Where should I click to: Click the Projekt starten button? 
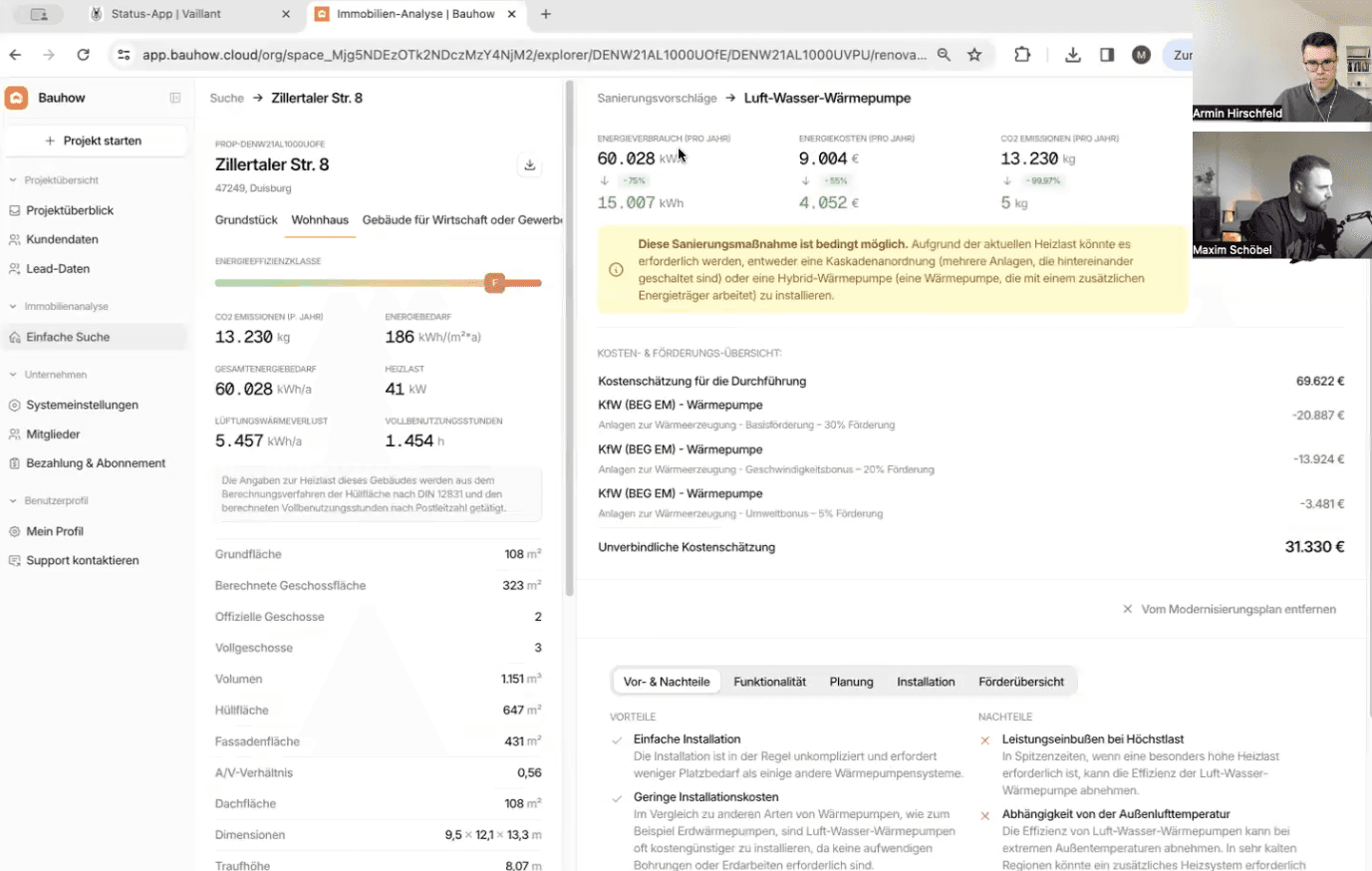tap(96, 141)
